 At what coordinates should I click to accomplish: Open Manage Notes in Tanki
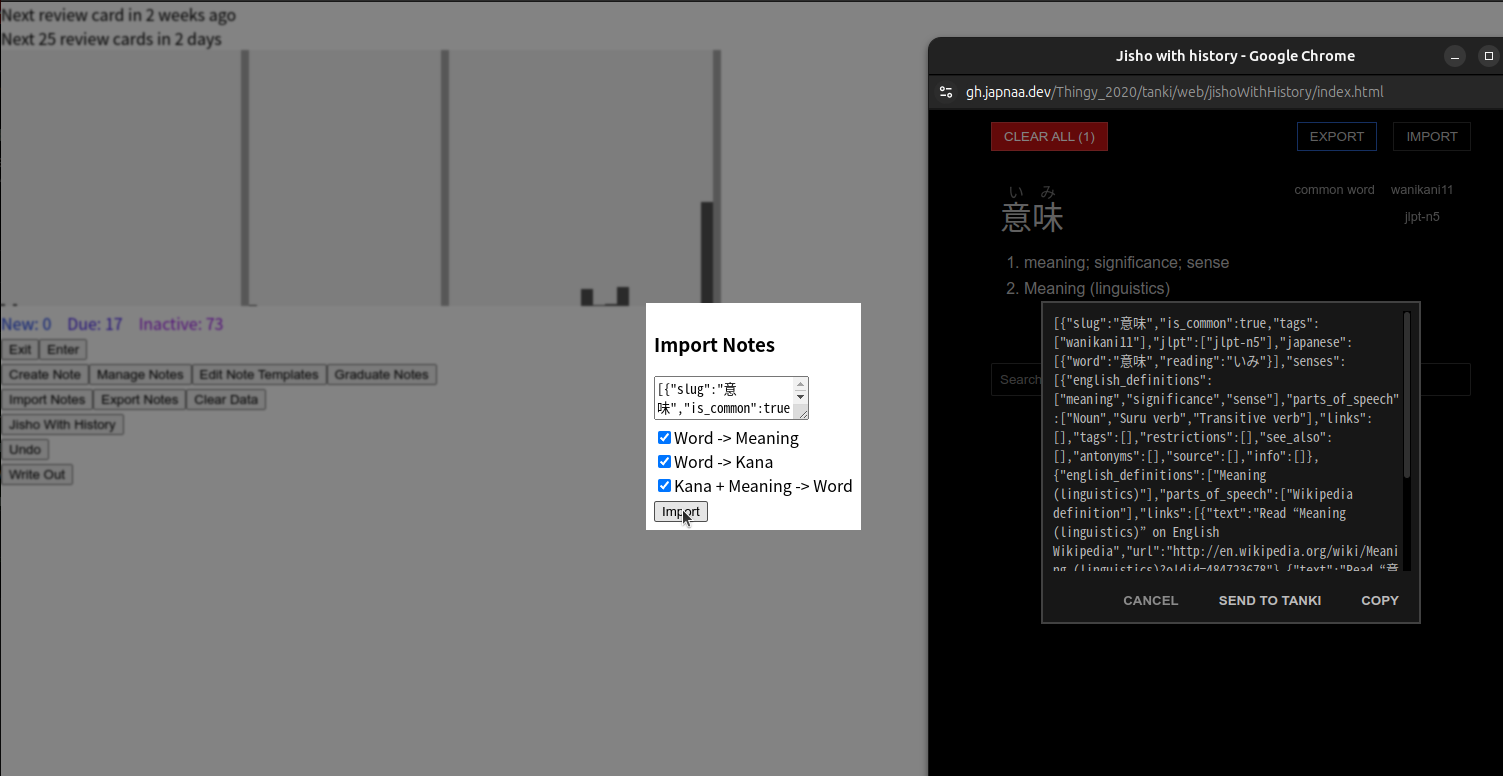click(x=140, y=374)
